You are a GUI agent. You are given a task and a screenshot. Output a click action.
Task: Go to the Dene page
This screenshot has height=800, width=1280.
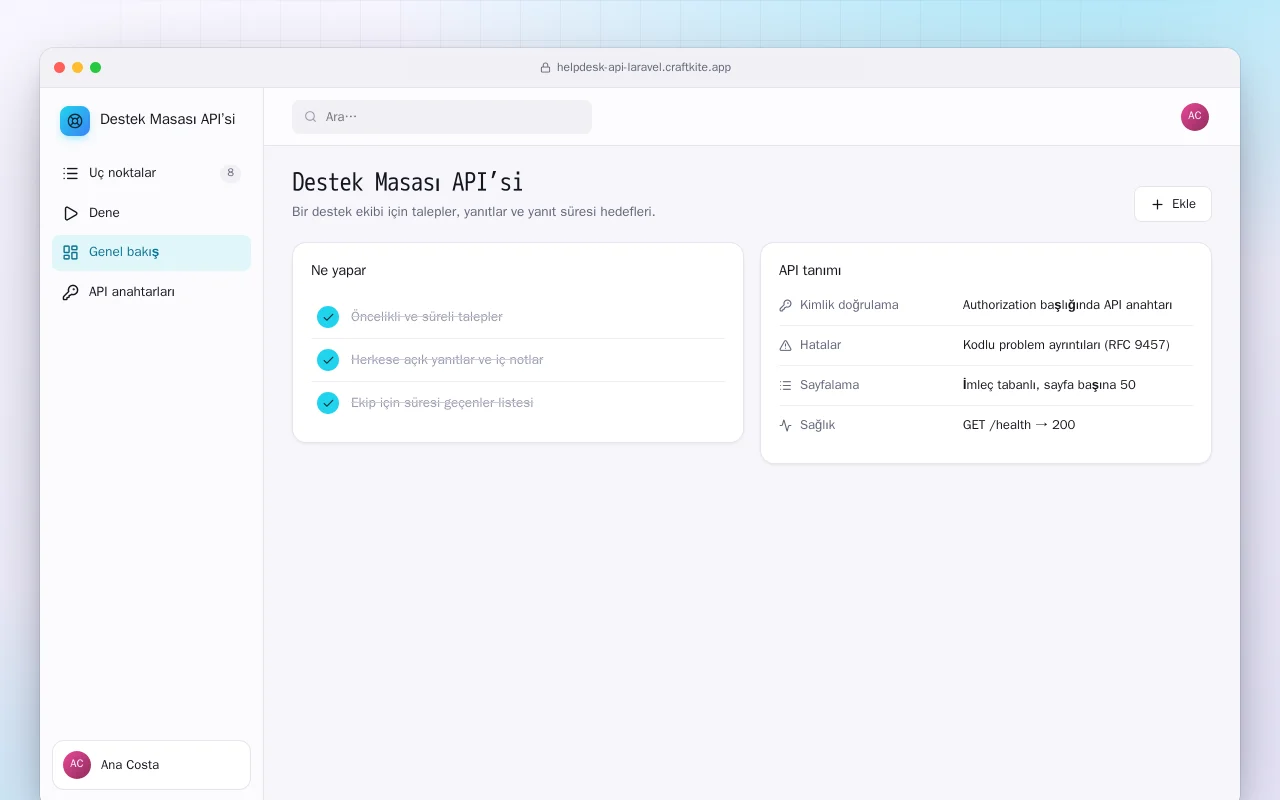click(x=151, y=213)
